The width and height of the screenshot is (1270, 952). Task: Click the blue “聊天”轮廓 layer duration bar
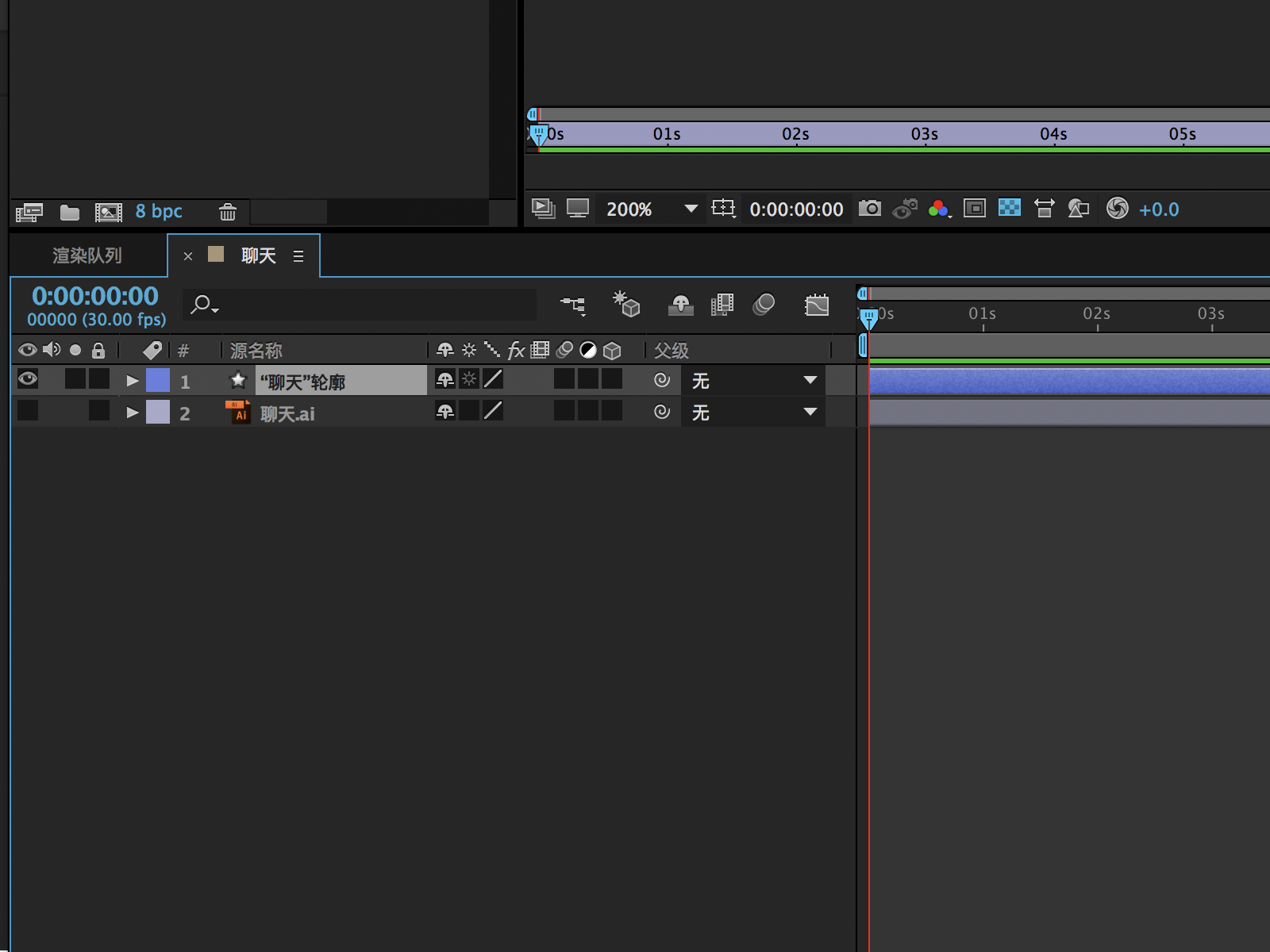pos(1069,382)
